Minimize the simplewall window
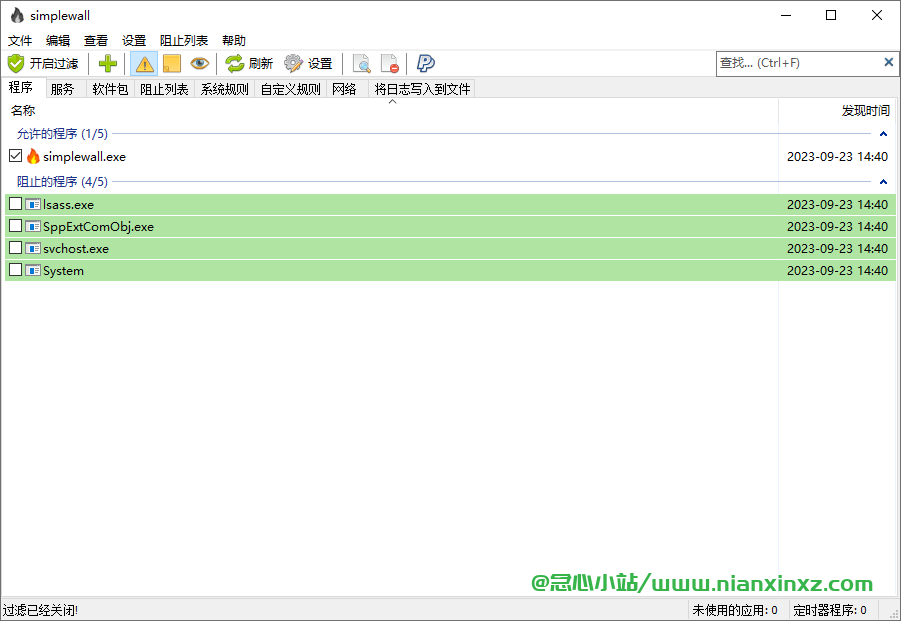This screenshot has height=621, width=901. click(786, 16)
